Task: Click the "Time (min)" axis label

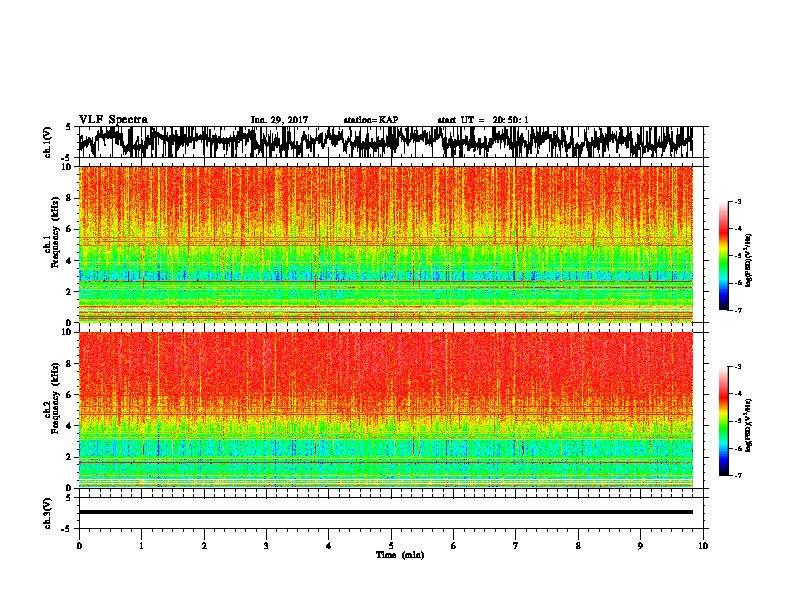Action: (x=400, y=555)
